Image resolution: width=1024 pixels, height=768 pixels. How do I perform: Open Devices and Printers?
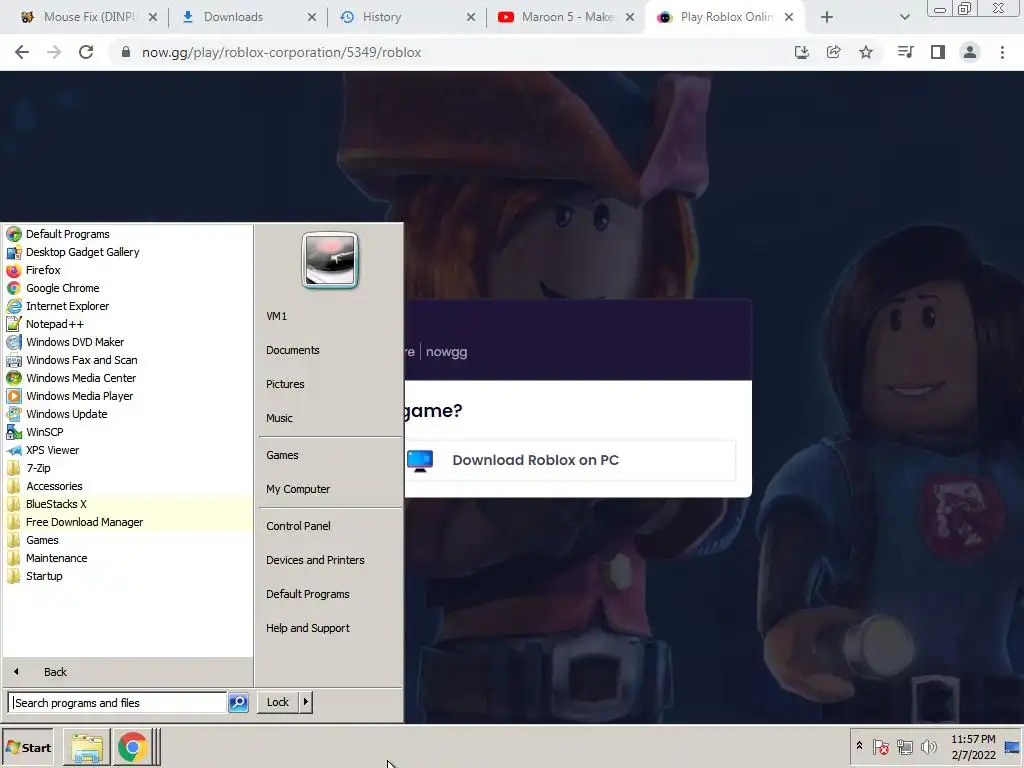click(330, 560)
